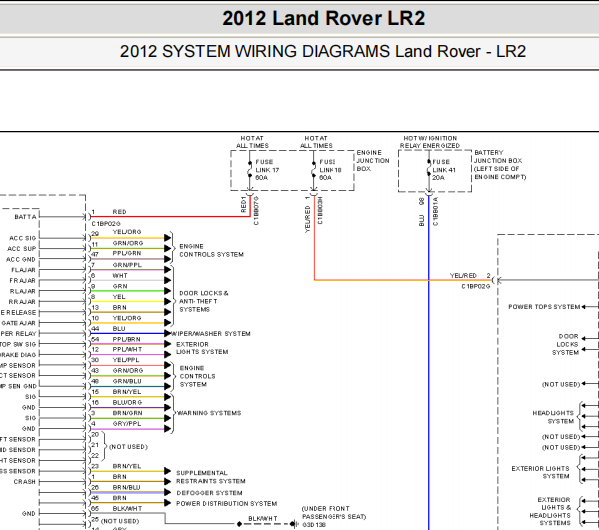Click the "2012 Land Rover LR2" heading
599x530 pixels.
pos(323,18)
